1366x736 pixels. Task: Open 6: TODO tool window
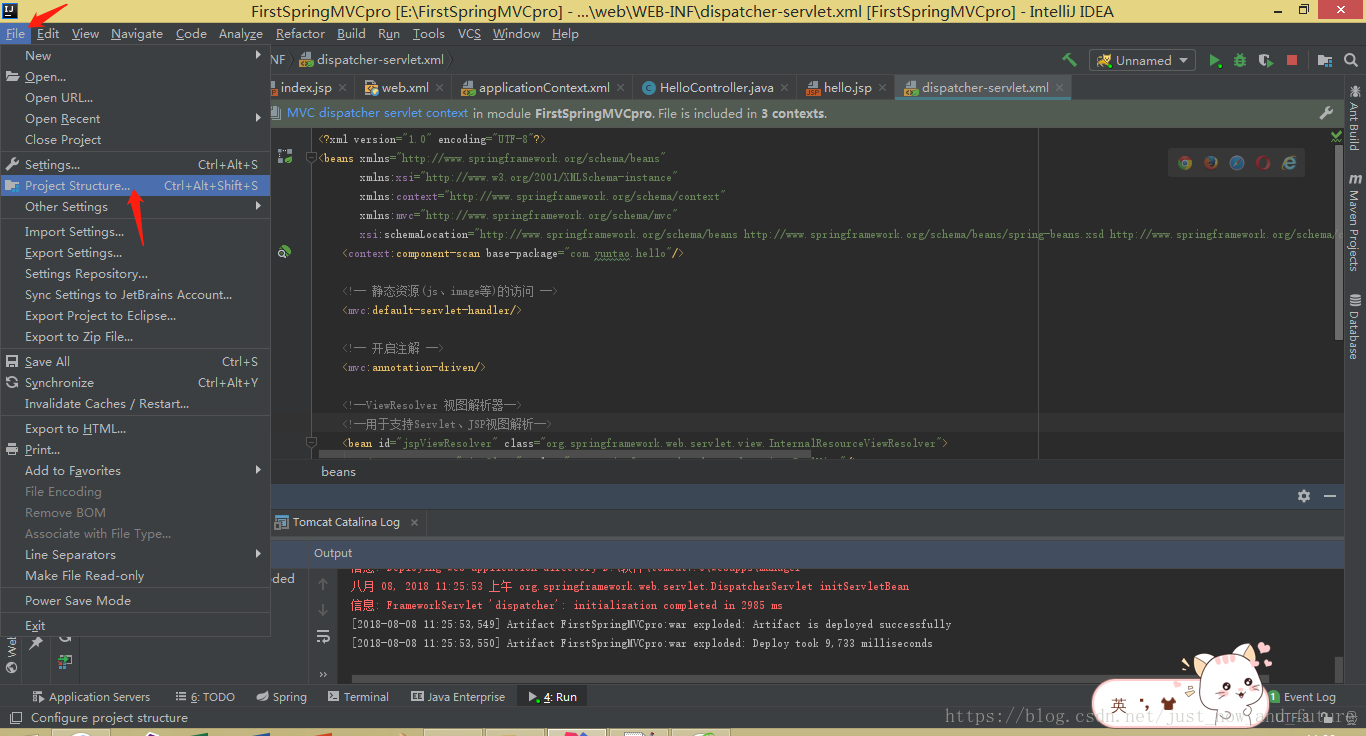[x=205, y=697]
